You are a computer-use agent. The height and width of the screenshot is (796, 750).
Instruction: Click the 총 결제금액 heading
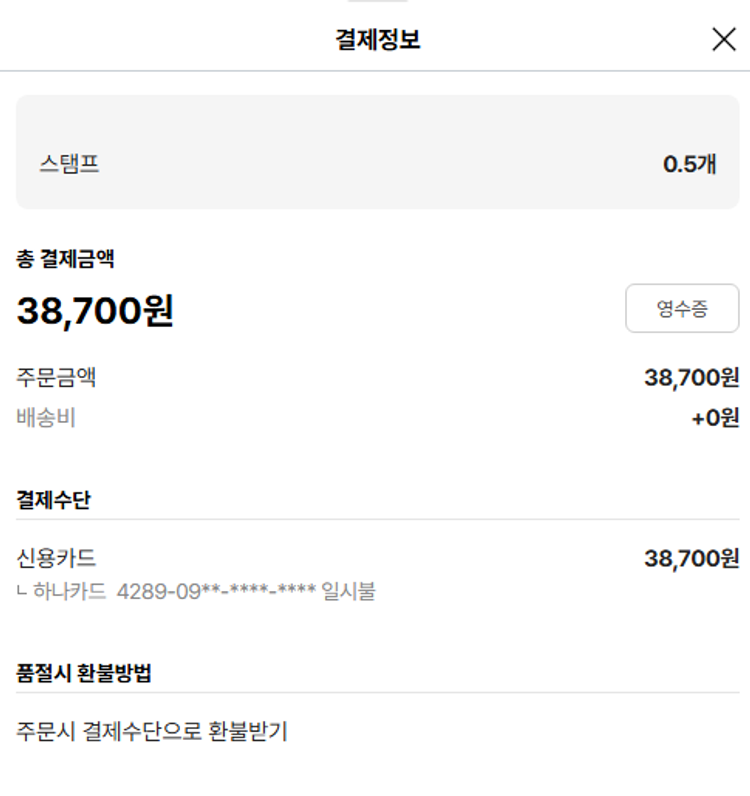click(65, 259)
